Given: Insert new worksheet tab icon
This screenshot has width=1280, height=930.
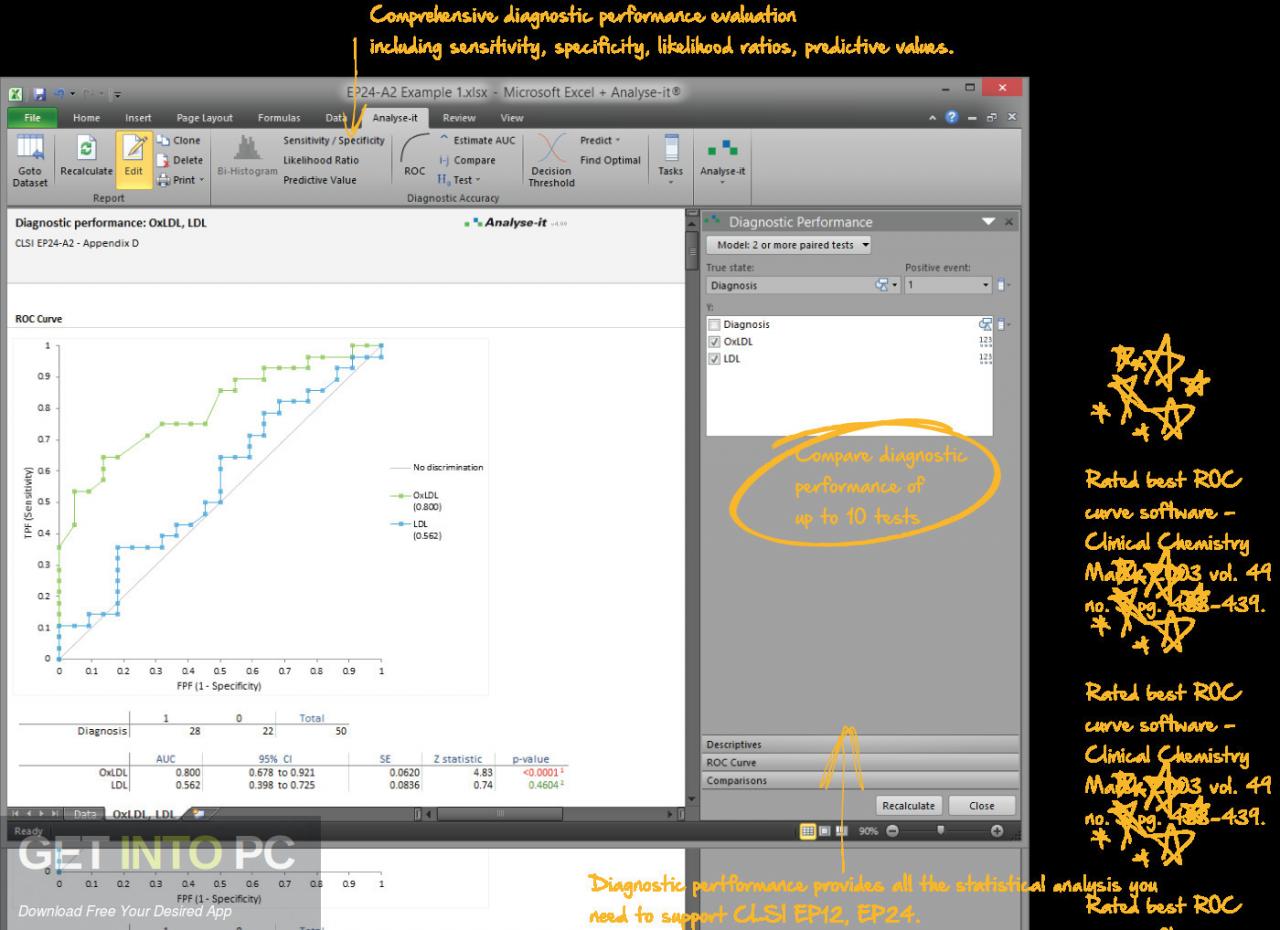Looking at the screenshot, I should coord(197,815).
